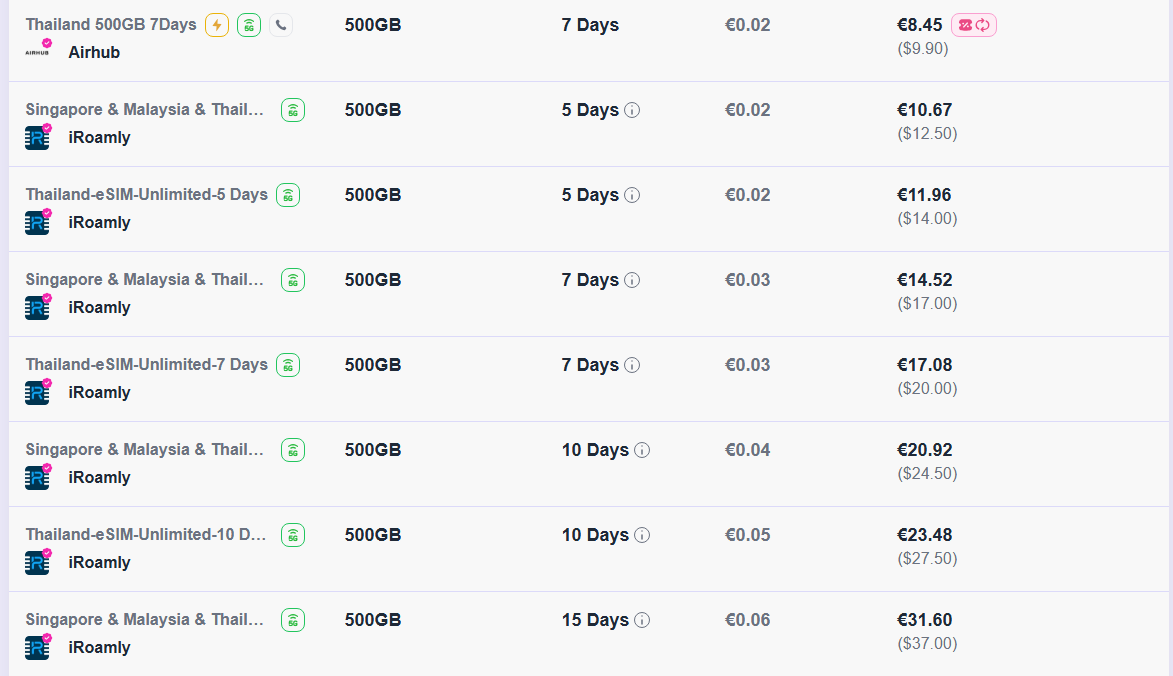1173x676 pixels.
Task: Click the lightning bolt icon on Thailand 500GB 7Days
Action: (217, 25)
